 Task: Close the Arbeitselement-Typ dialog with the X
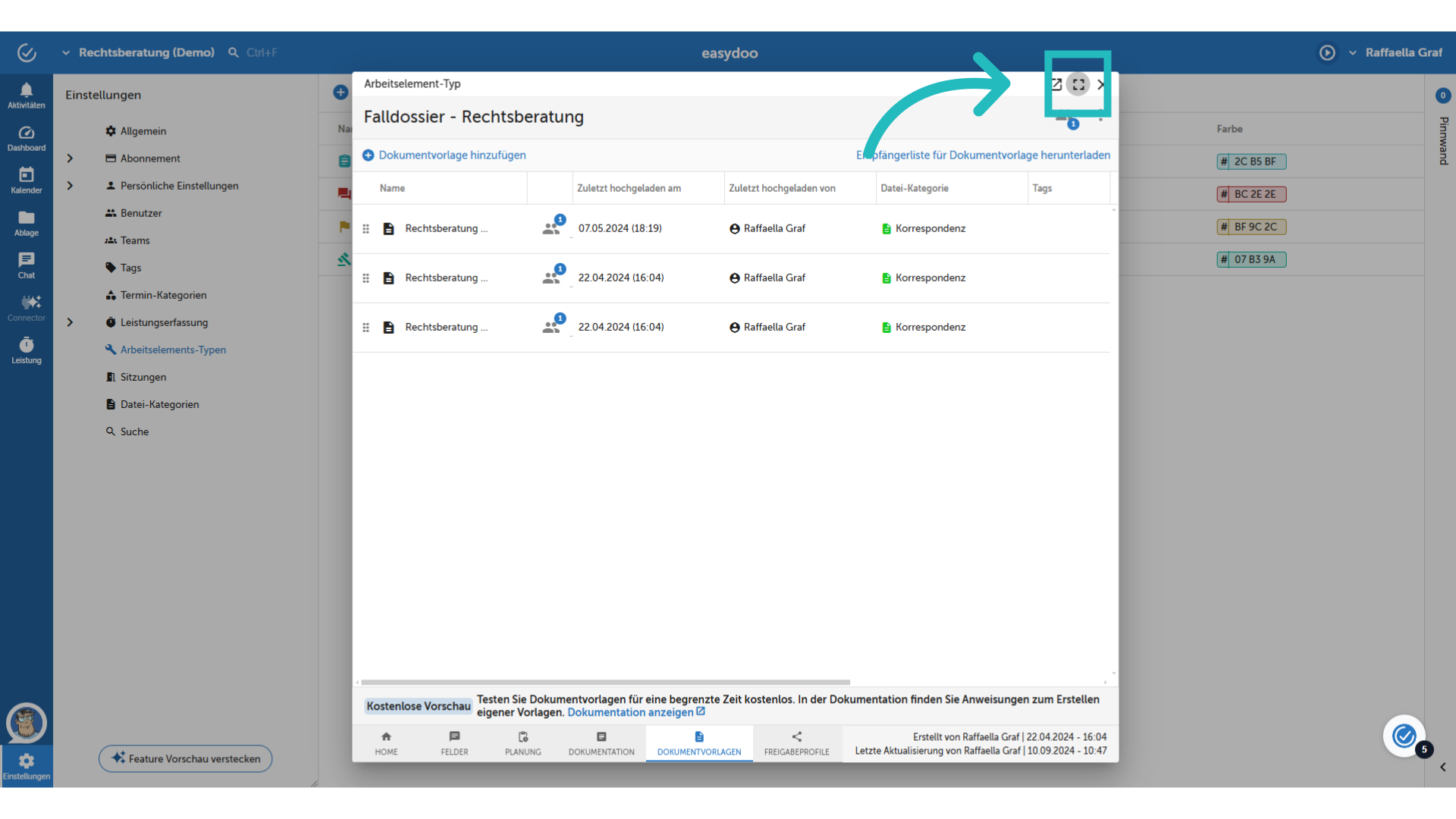pyautogui.click(x=1101, y=84)
